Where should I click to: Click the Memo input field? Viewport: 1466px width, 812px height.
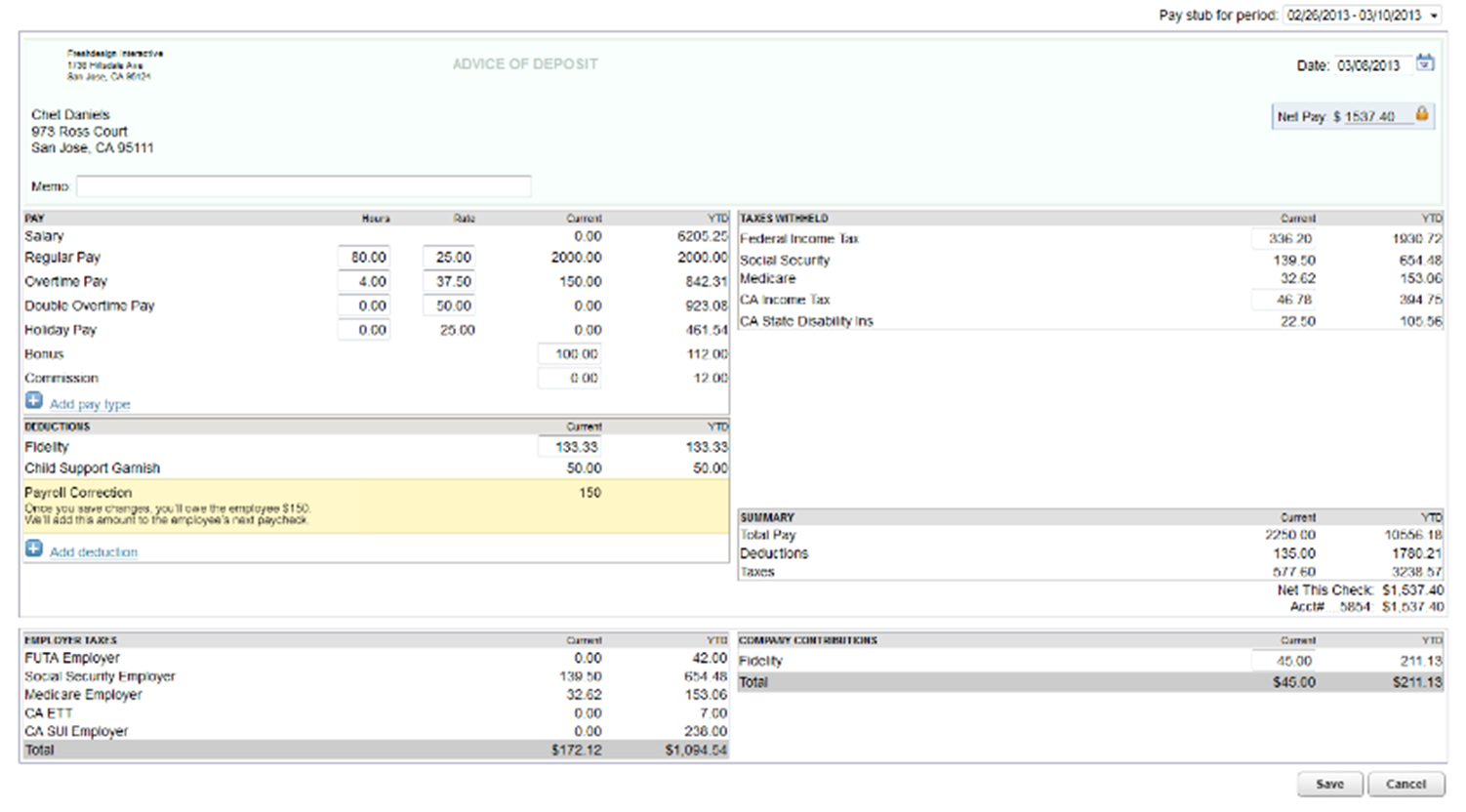point(304,185)
